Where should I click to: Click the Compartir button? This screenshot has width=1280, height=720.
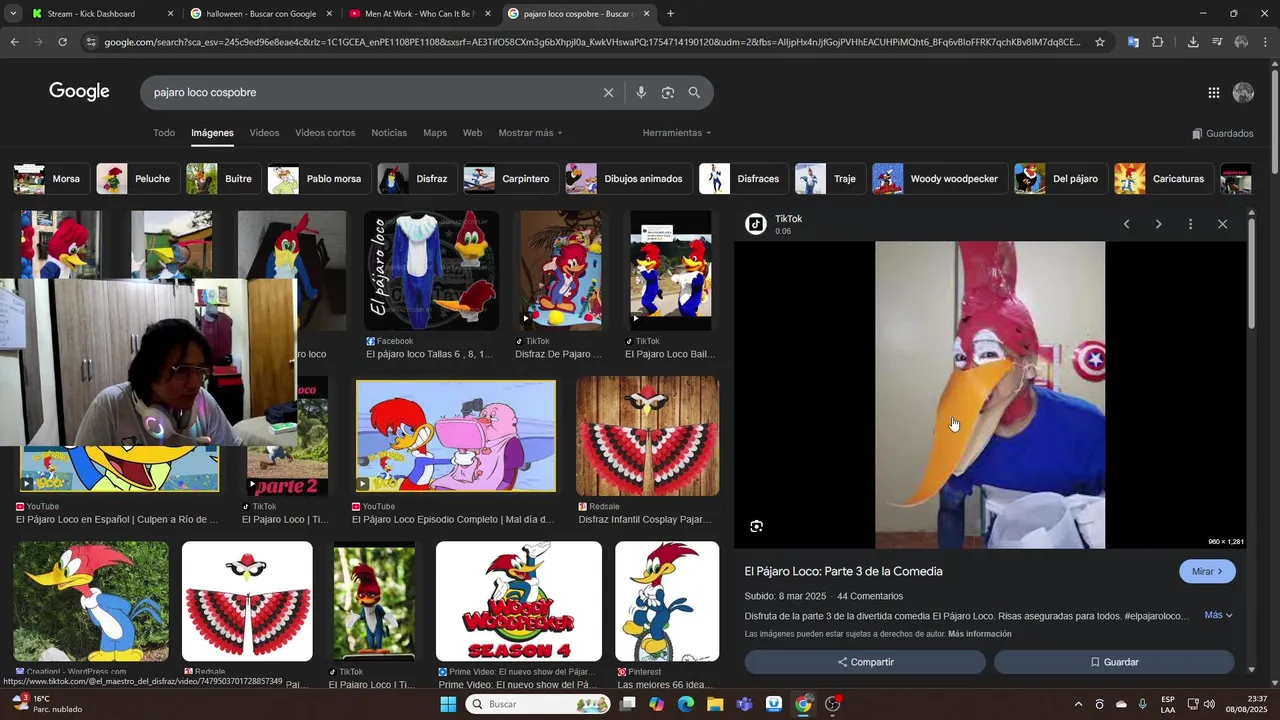tap(865, 662)
